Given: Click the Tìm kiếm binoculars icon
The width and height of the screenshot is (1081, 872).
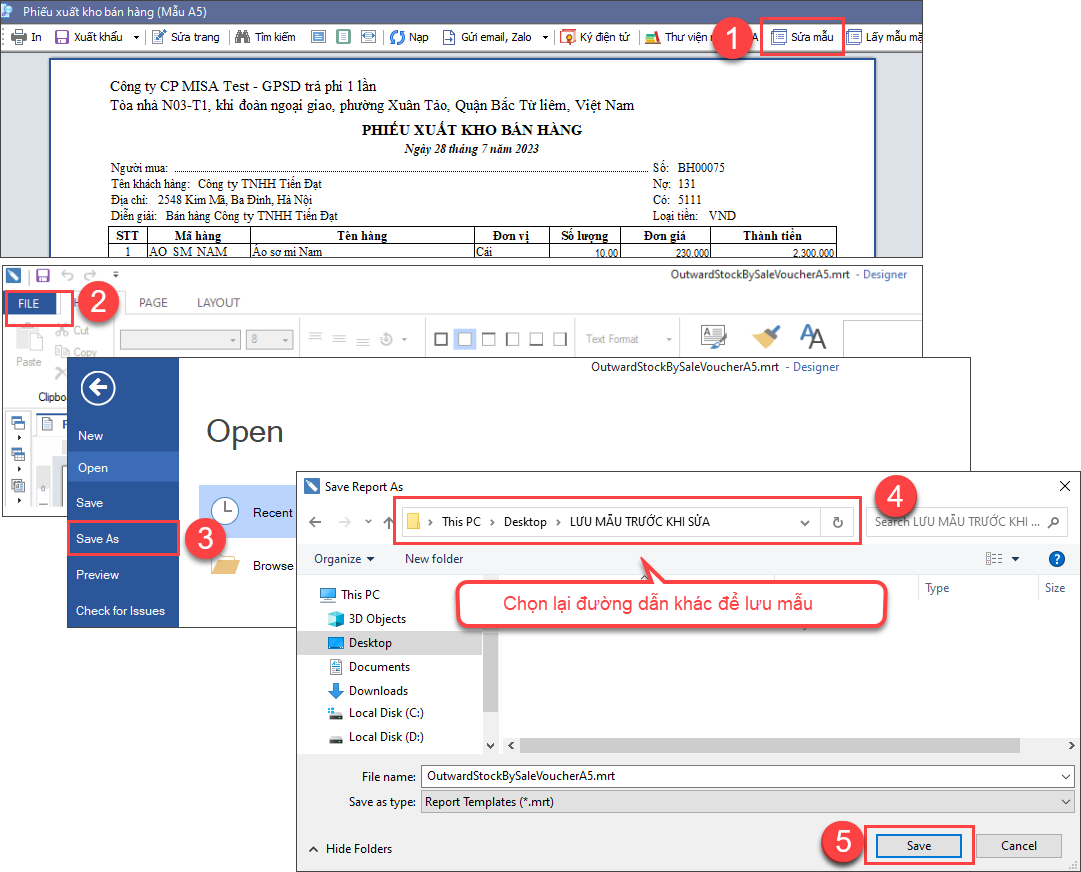Looking at the screenshot, I should pos(242,37).
